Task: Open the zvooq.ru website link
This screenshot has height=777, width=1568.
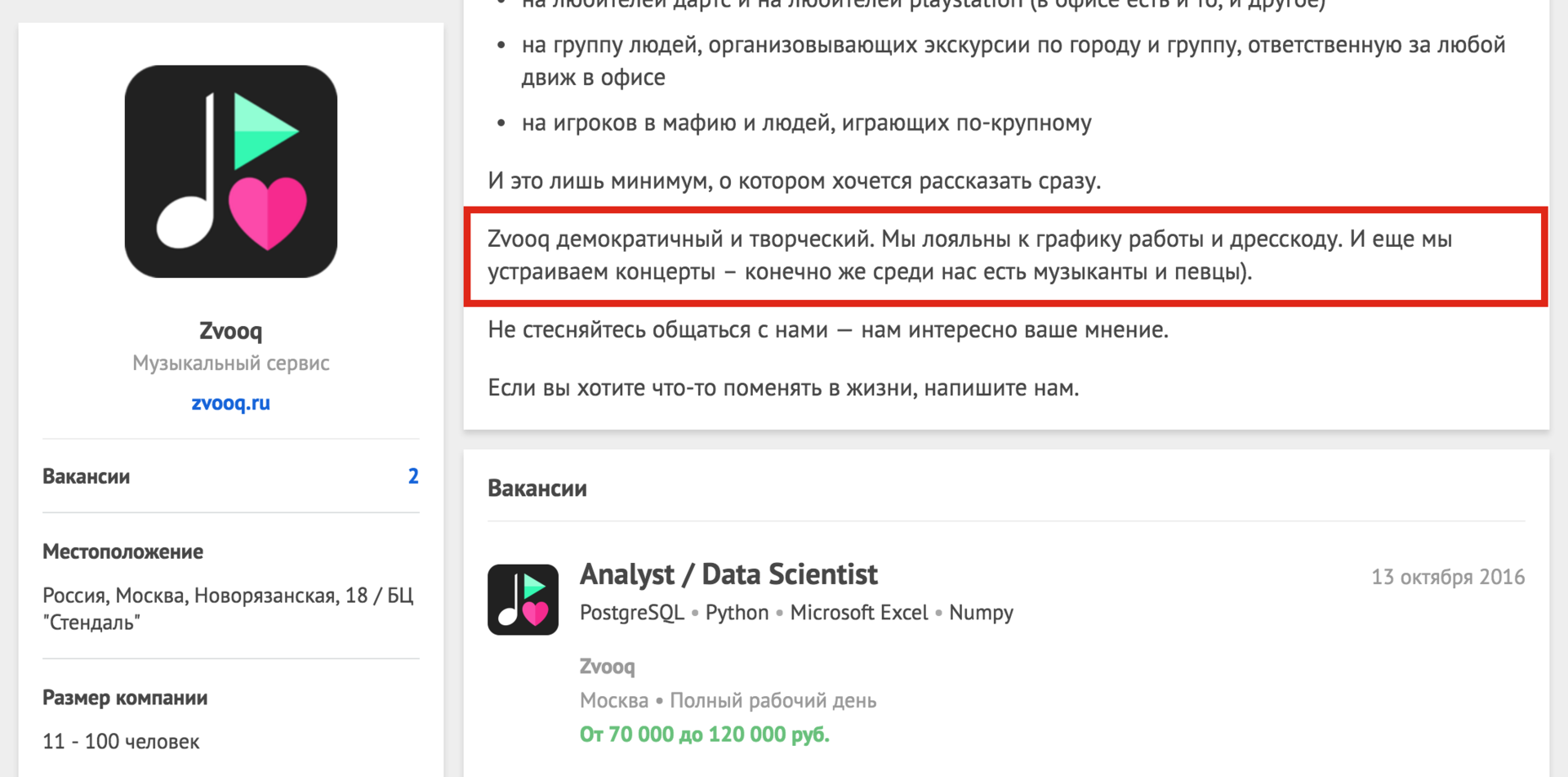Action: point(230,402)
